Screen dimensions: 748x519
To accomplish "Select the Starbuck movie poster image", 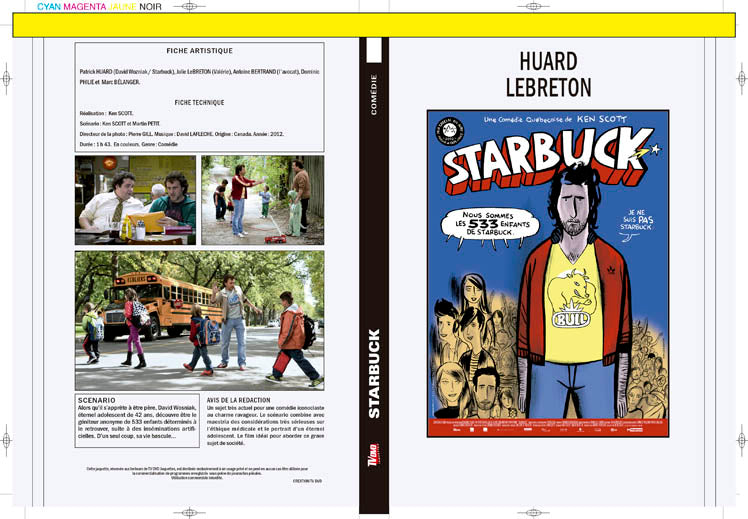I will (x=548, y=273).
